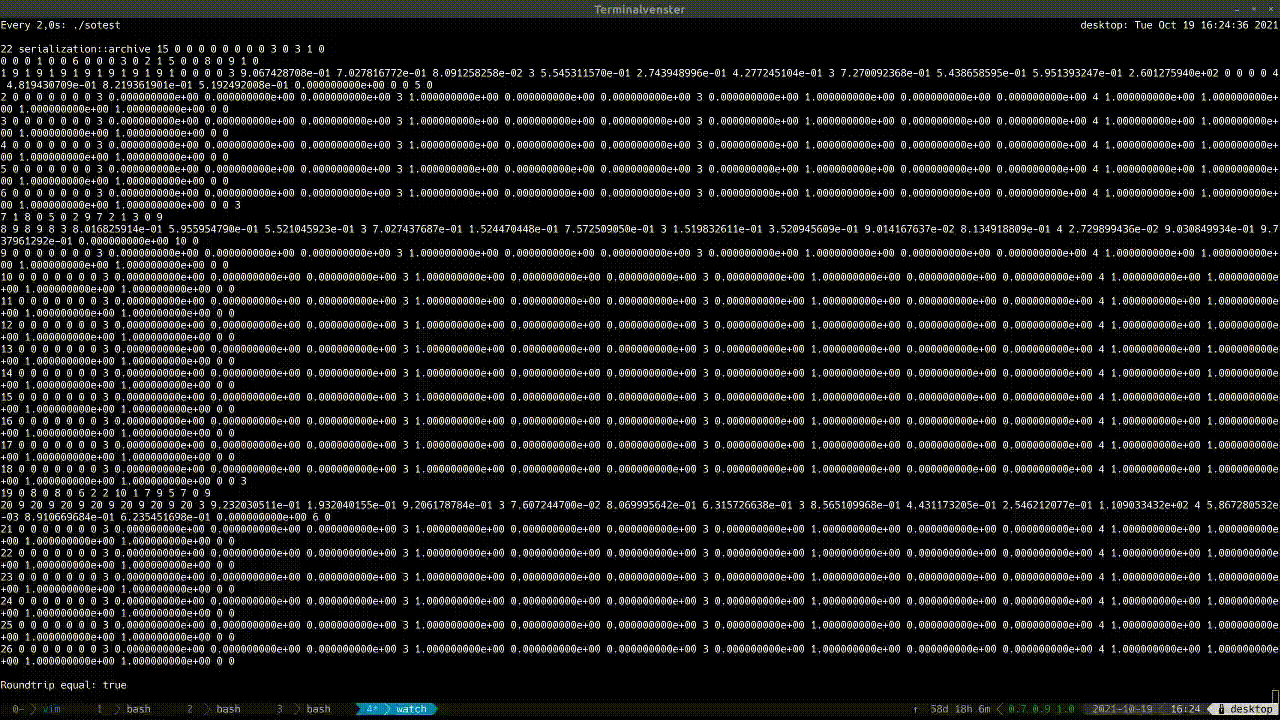Image resolution: width=1280 pixels, height=720 pixels.
Task: Click the load average '0.7 0.9 1.0' status
Action: (1041, 709)
